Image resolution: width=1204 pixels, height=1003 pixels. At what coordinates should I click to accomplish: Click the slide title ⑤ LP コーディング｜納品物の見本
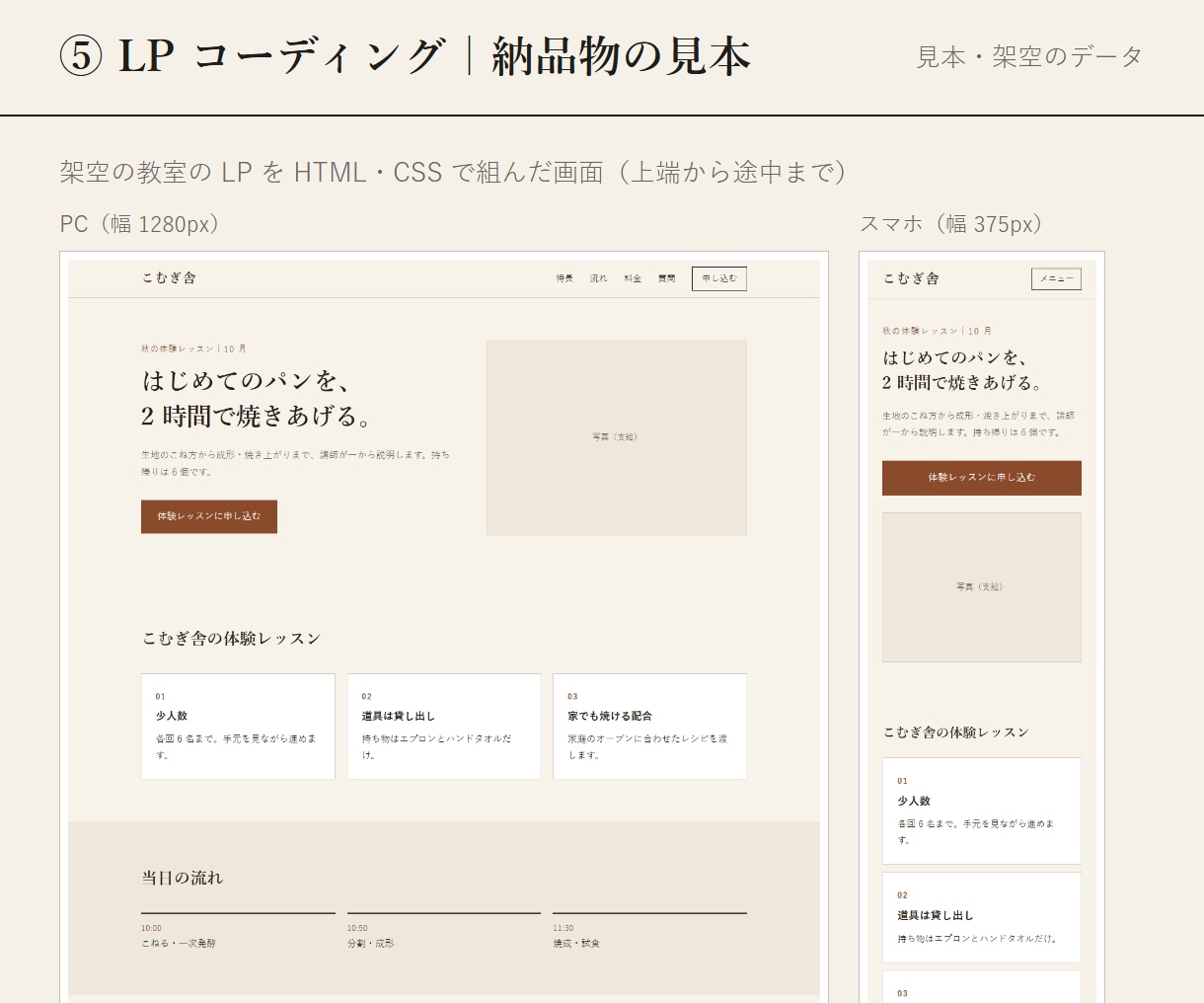pyautogui.click(x=406, y=56)
